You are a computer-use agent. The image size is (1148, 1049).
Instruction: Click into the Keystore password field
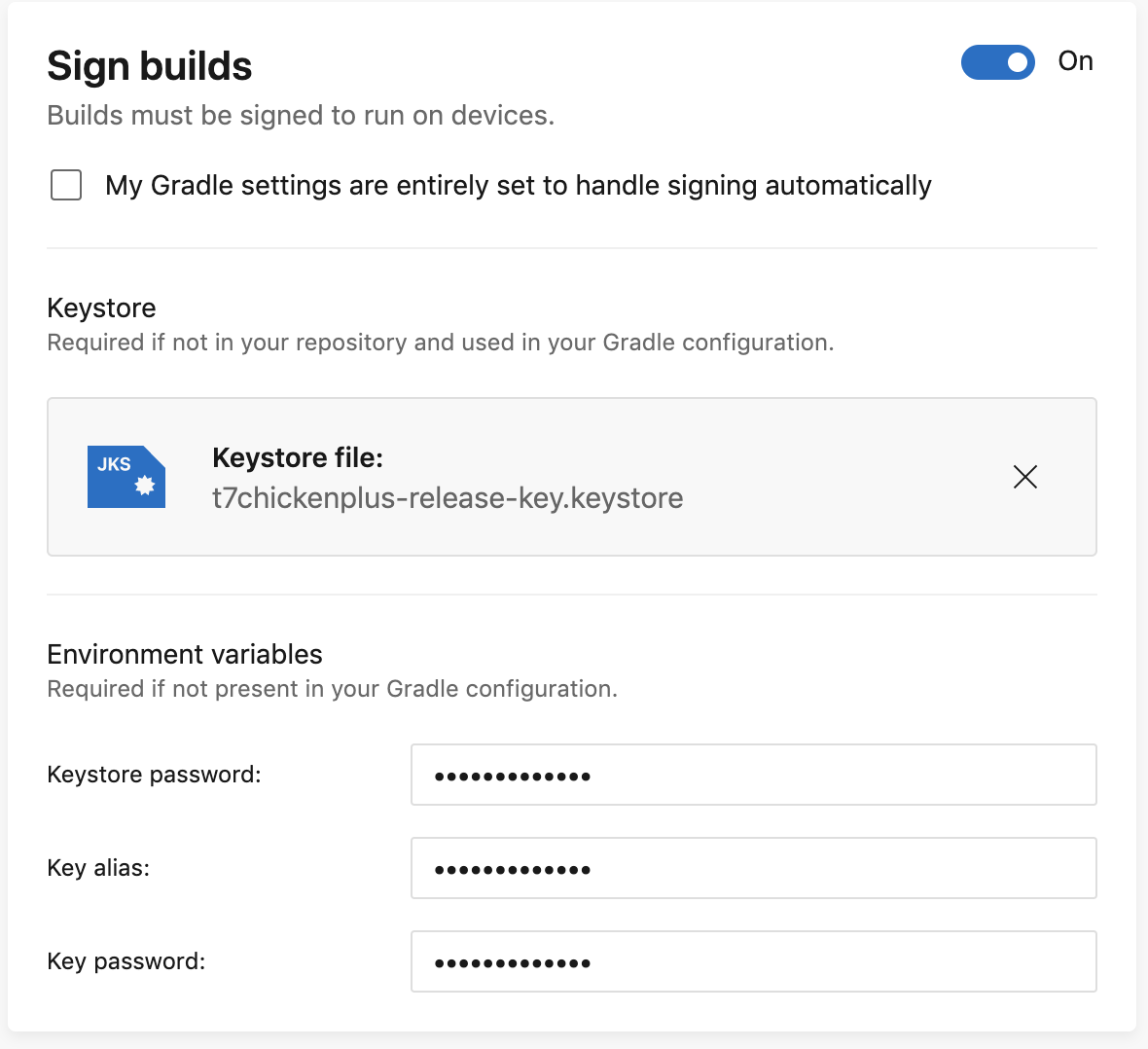tap(753, 775)
